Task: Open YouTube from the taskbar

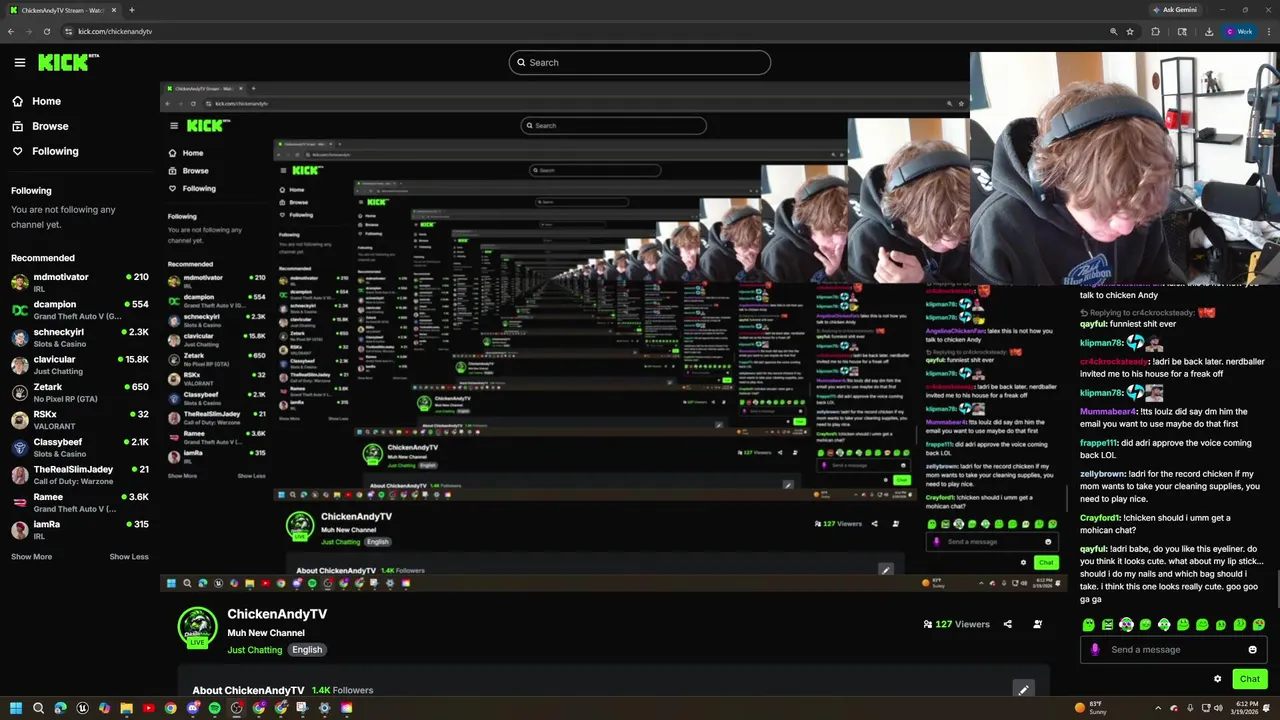Action: coord(148,708)
